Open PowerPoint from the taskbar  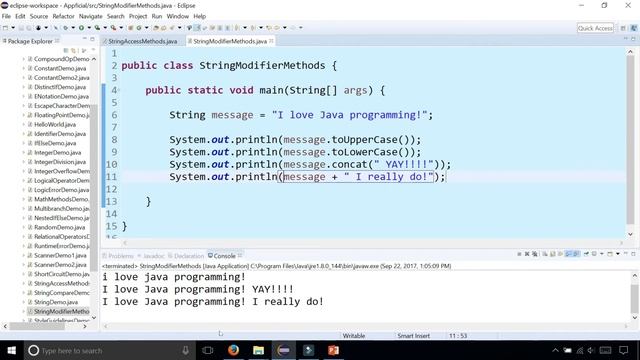(333, 350)
